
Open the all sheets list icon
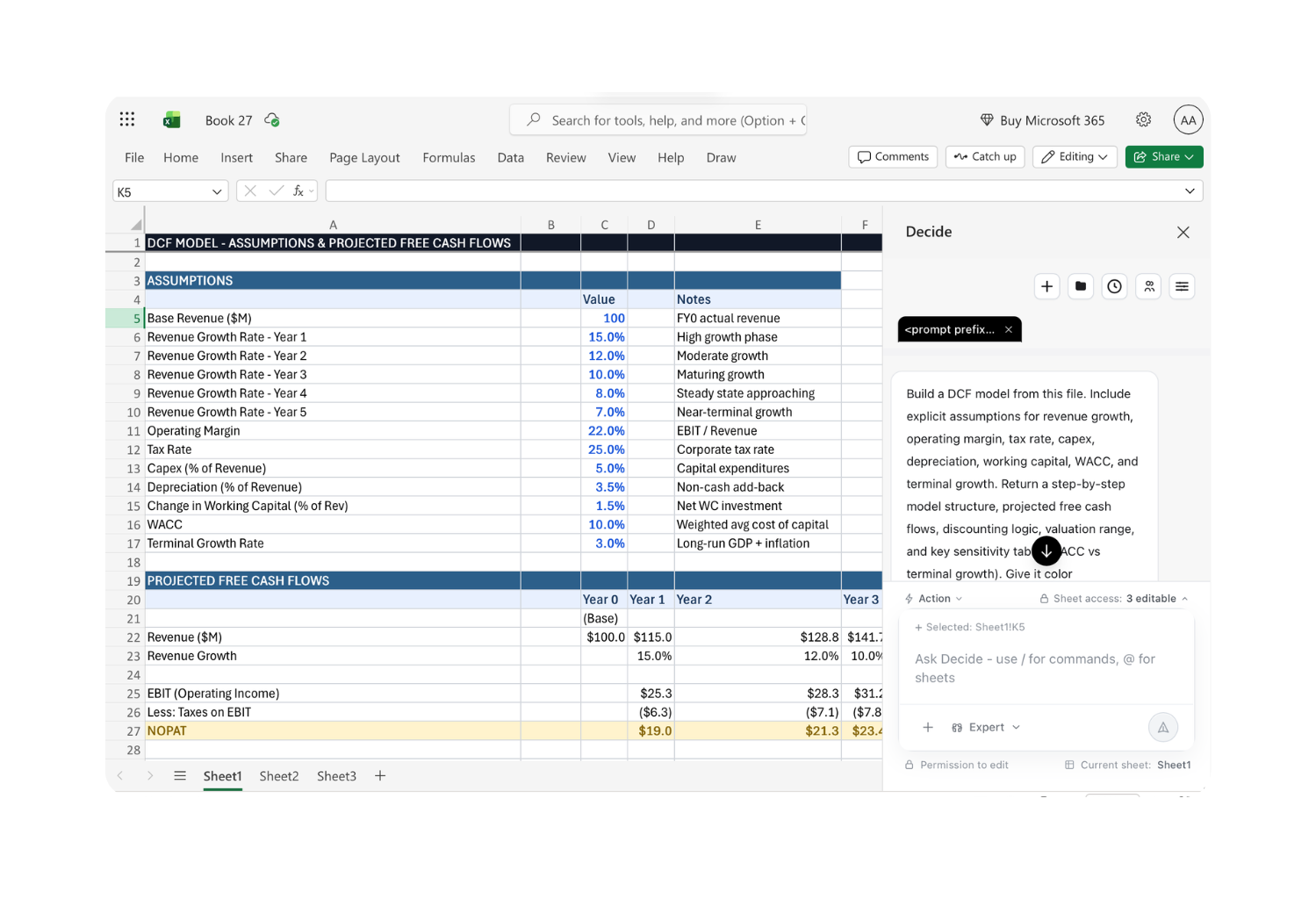pyautogui.click(x=180, y=775)
